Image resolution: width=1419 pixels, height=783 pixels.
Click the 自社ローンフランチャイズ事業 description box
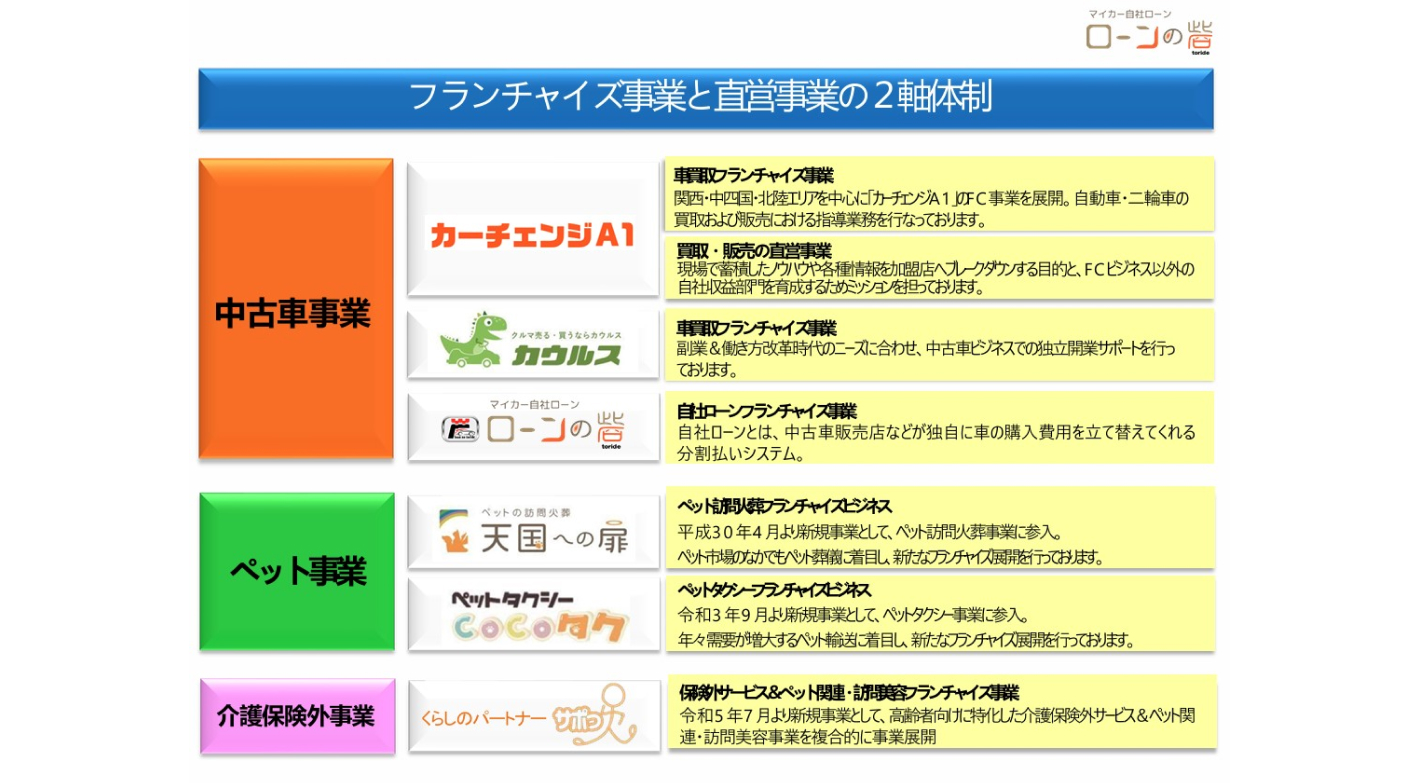click(938, 429)
